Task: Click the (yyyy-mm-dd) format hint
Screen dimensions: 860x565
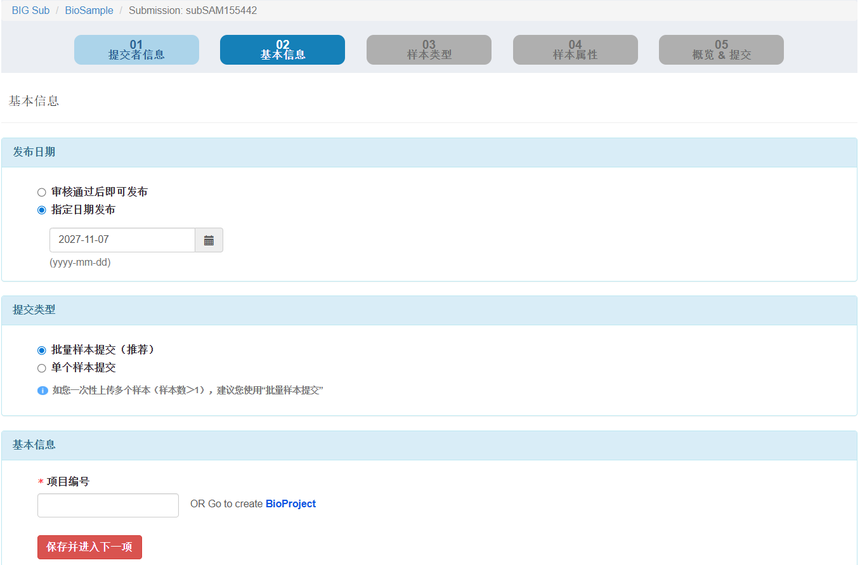Action: [x=80, y=262]
